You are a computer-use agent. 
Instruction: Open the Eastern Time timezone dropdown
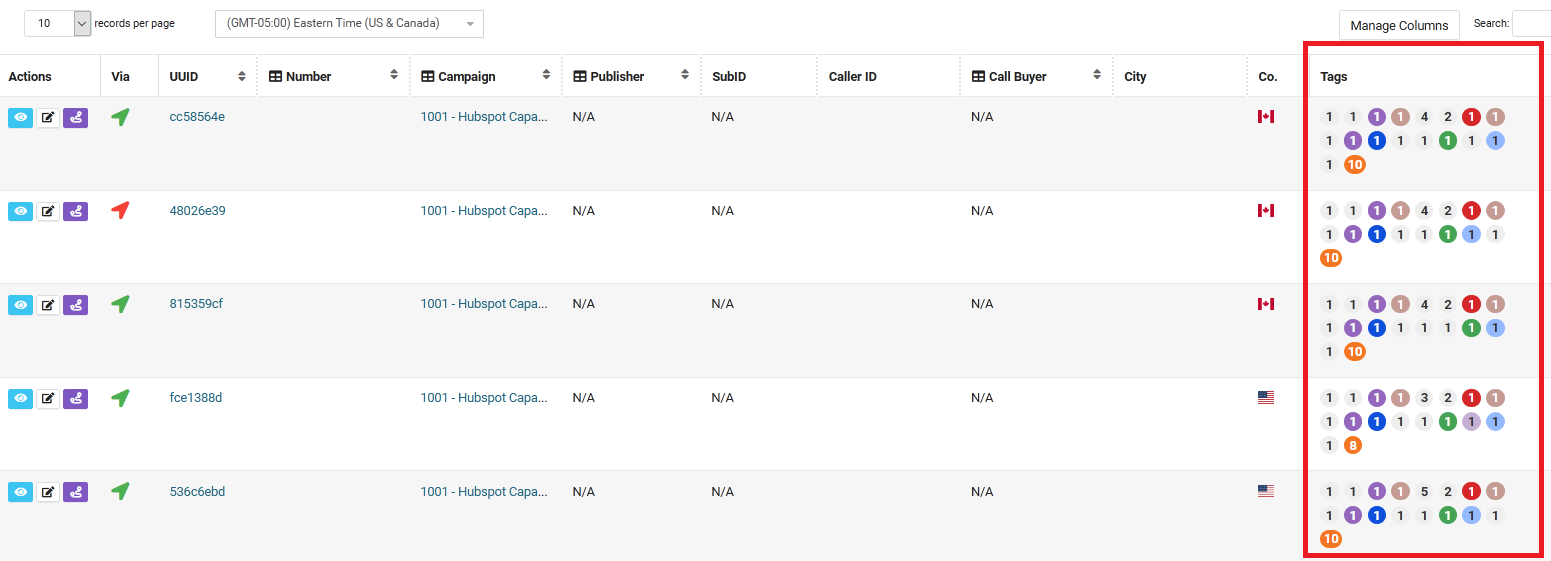point(349,24)
